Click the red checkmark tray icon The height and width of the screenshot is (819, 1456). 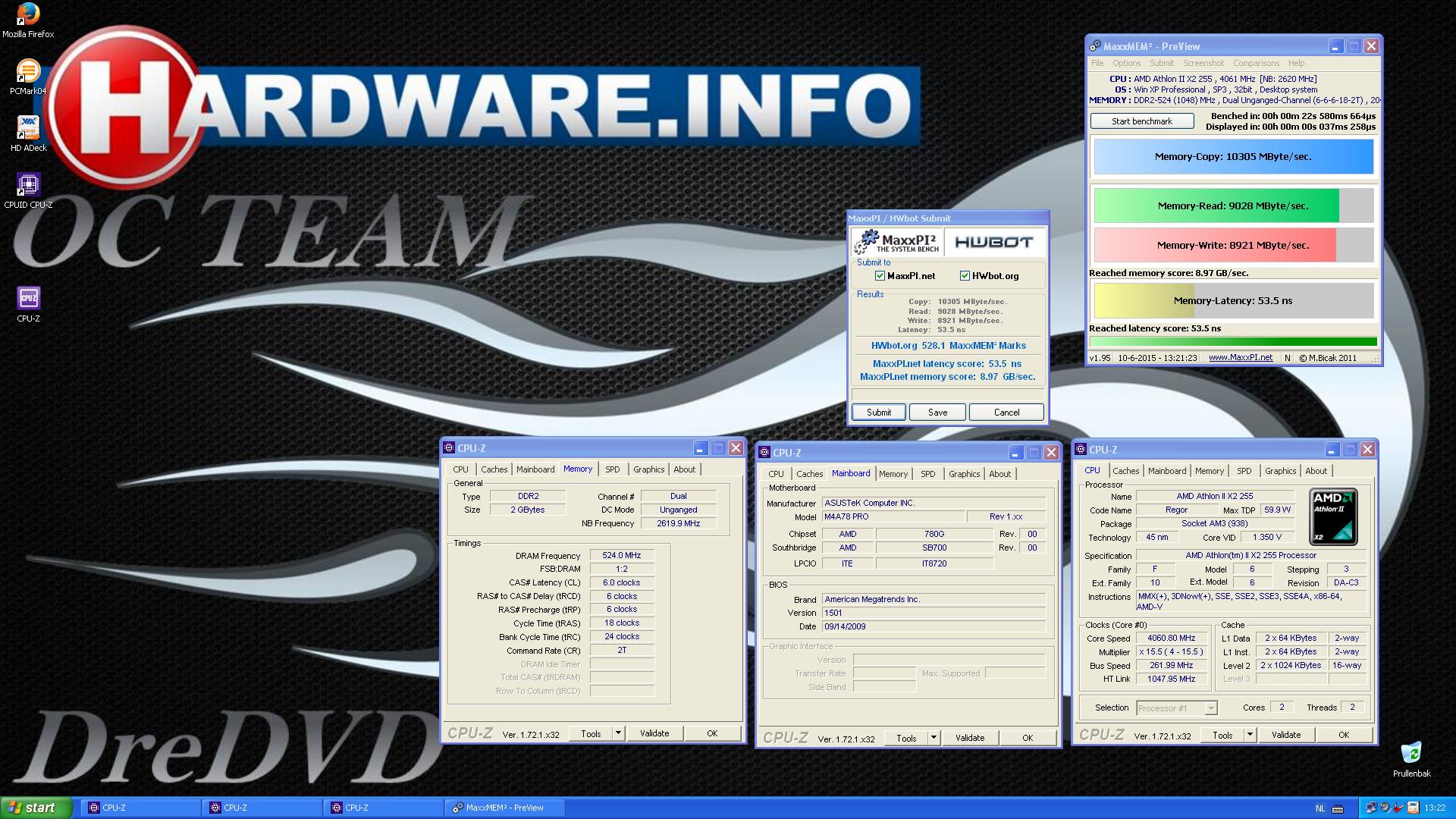point(1399,808)
